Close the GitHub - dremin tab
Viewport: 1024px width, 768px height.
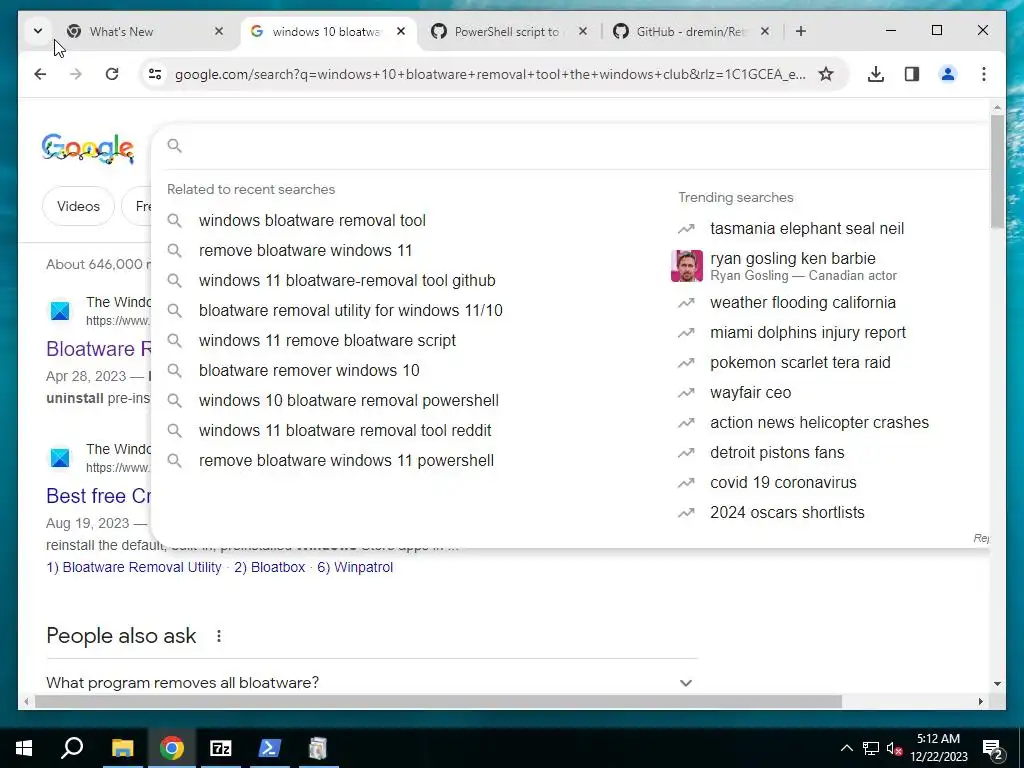tap(765, 31)
